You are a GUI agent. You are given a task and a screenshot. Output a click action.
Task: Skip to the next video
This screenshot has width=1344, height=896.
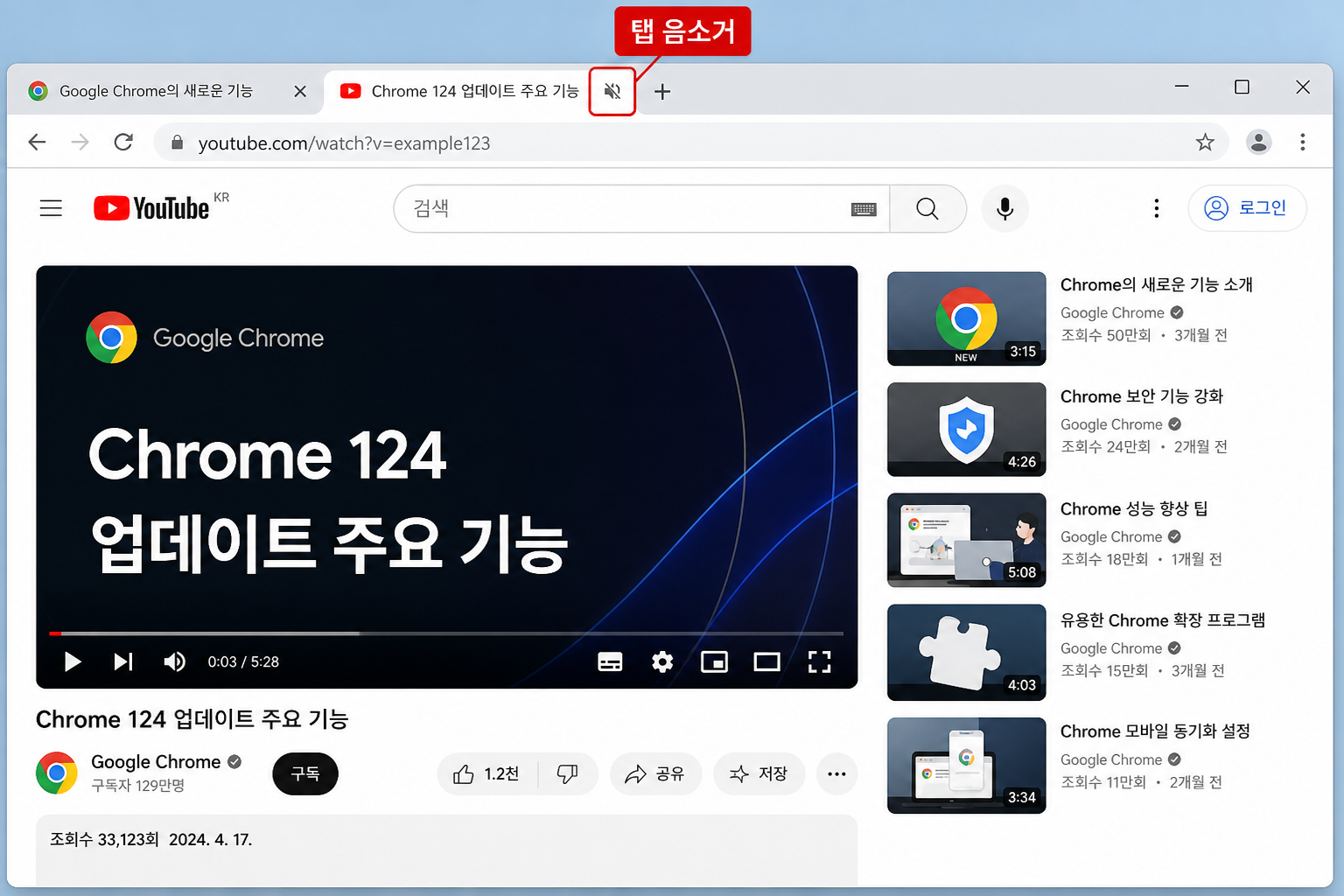[123, 661]
